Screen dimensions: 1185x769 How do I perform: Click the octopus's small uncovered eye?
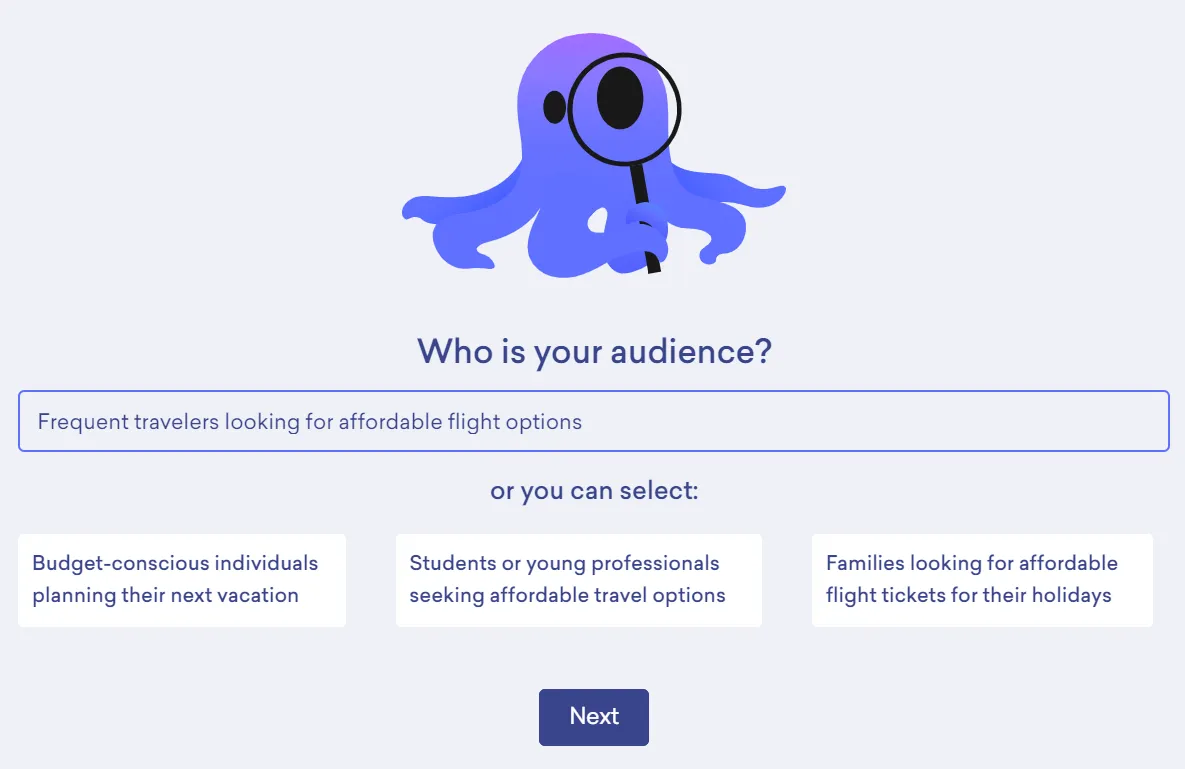(555, 107)
